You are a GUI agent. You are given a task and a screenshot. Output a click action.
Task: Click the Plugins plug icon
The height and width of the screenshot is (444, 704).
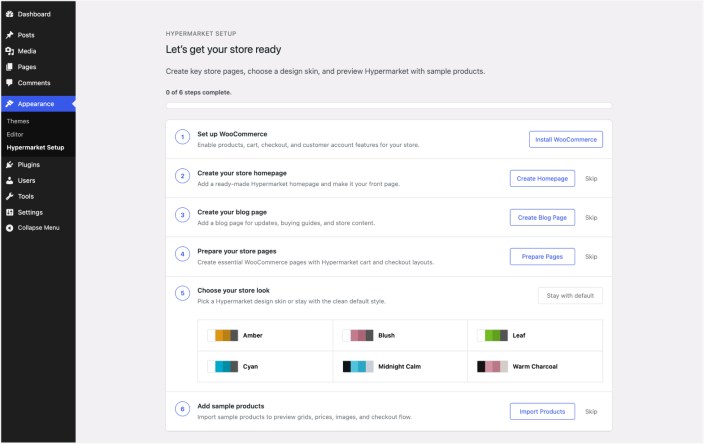point(9,165)
